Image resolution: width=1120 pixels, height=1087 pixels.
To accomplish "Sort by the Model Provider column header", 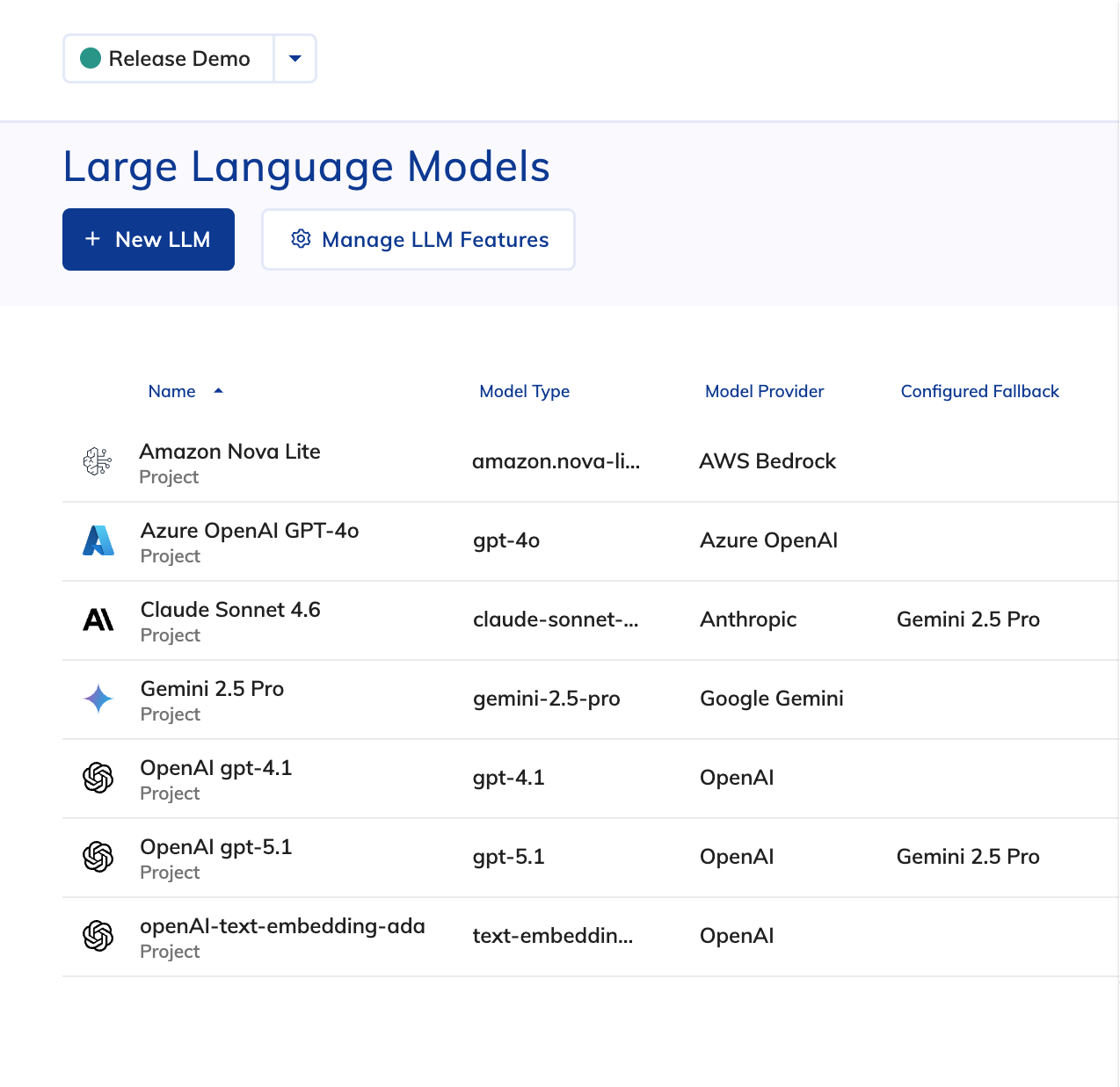I will 764,391.
